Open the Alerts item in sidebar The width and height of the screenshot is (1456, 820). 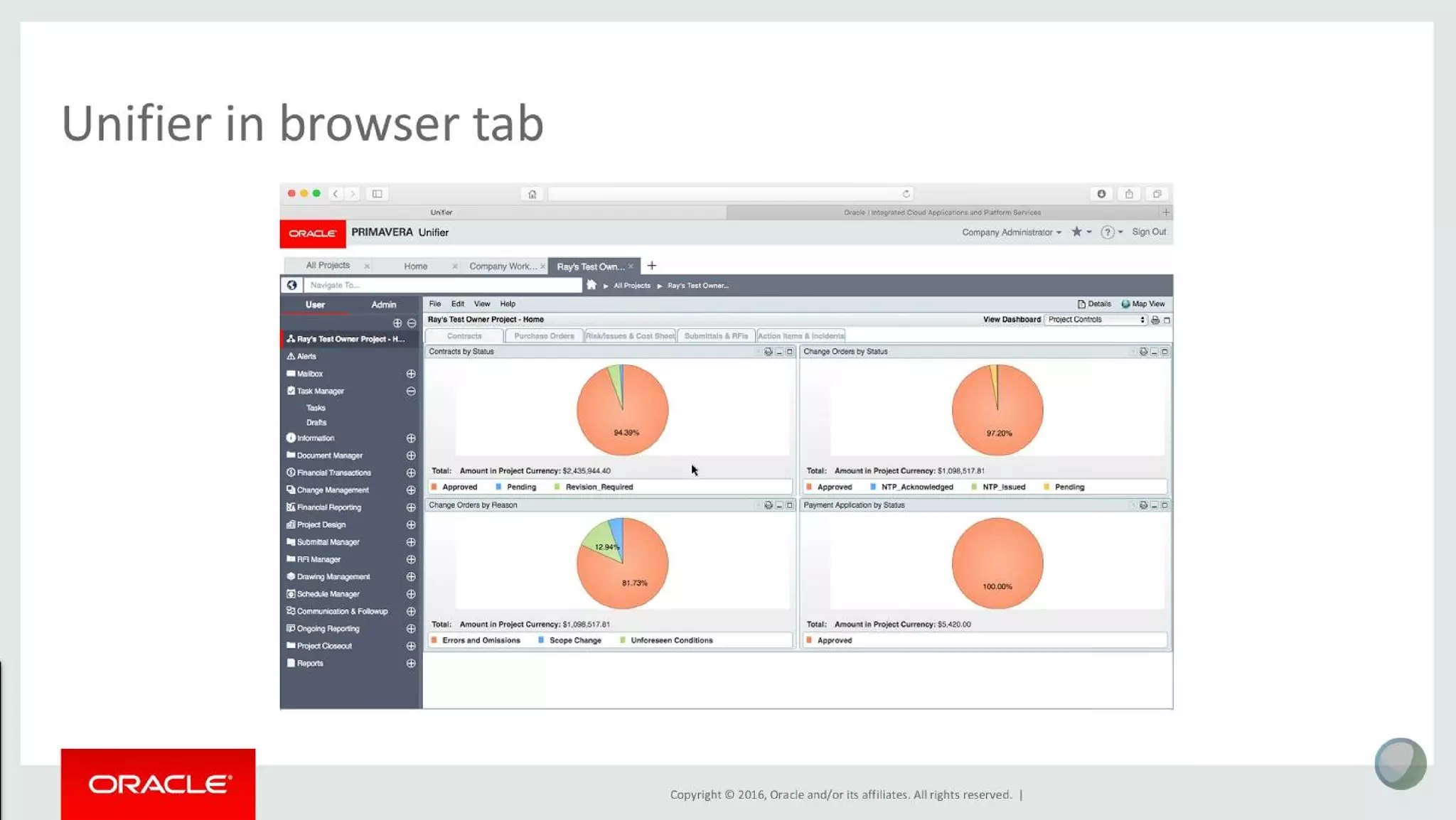point(306,356)
